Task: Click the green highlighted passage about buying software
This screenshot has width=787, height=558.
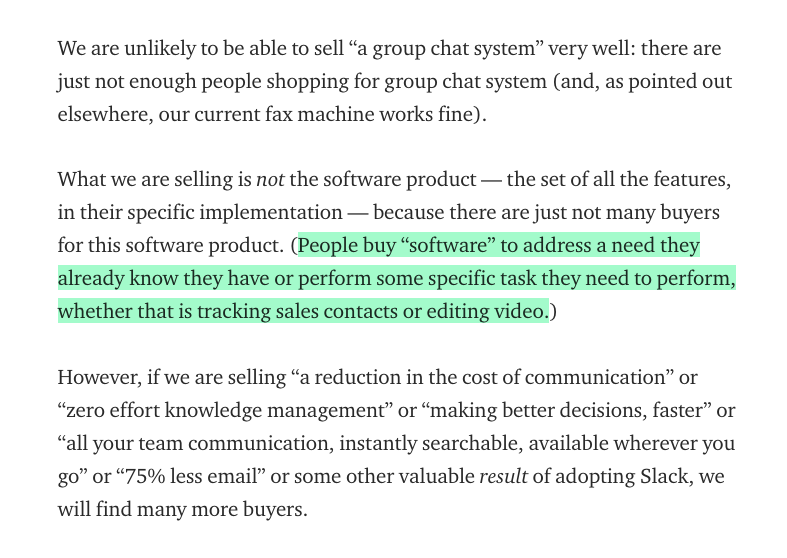Action: (x=396, y=278)
